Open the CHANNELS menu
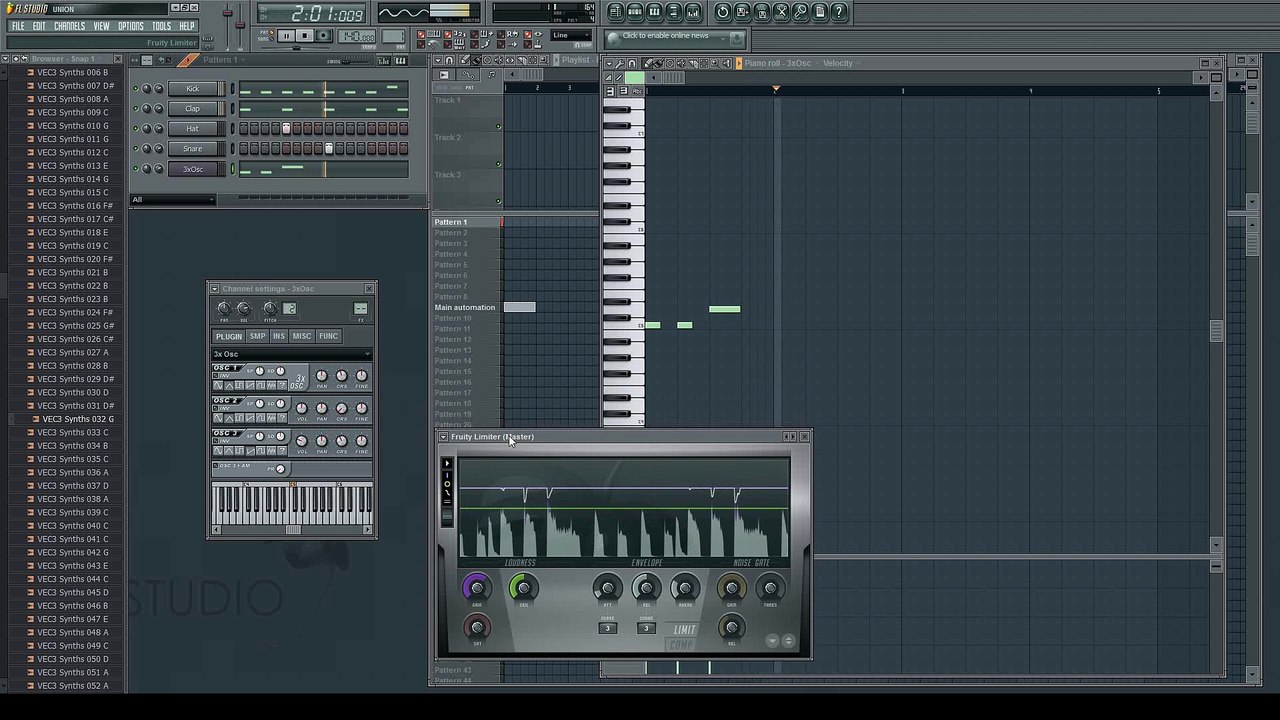The height and width of the screenshot is (720, 1280). pyautogui.click(x=69, y=26)
